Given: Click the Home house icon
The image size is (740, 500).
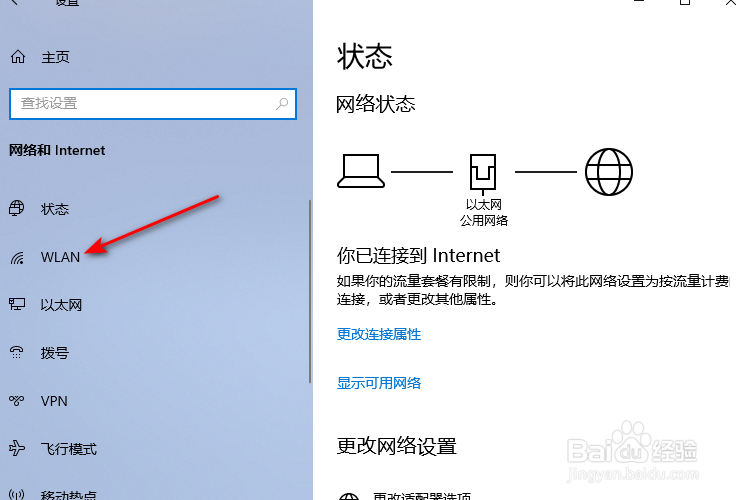Looking at the screenshot, I should [x=18, y=57].
